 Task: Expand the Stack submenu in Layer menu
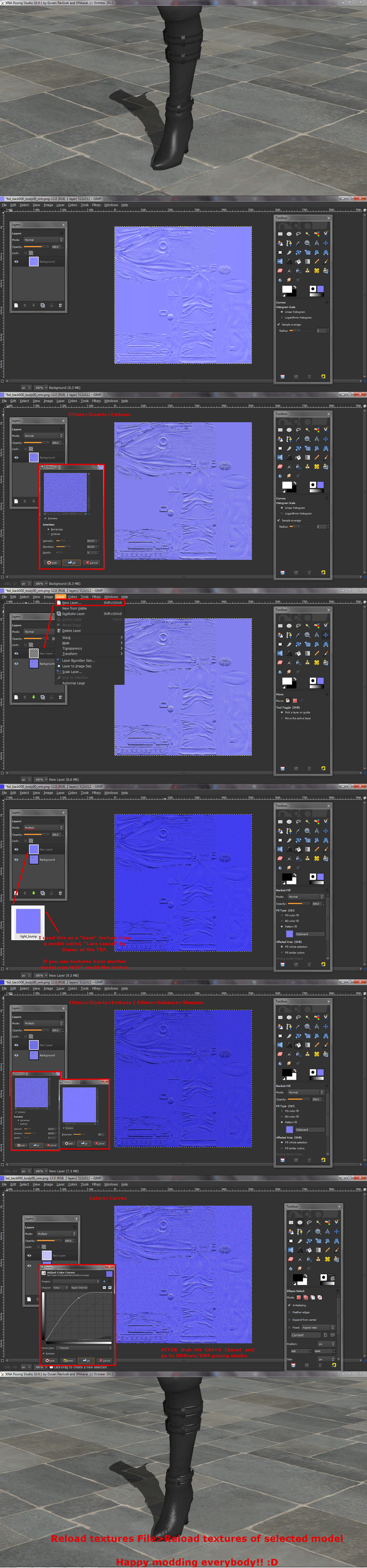pos(89,638)
